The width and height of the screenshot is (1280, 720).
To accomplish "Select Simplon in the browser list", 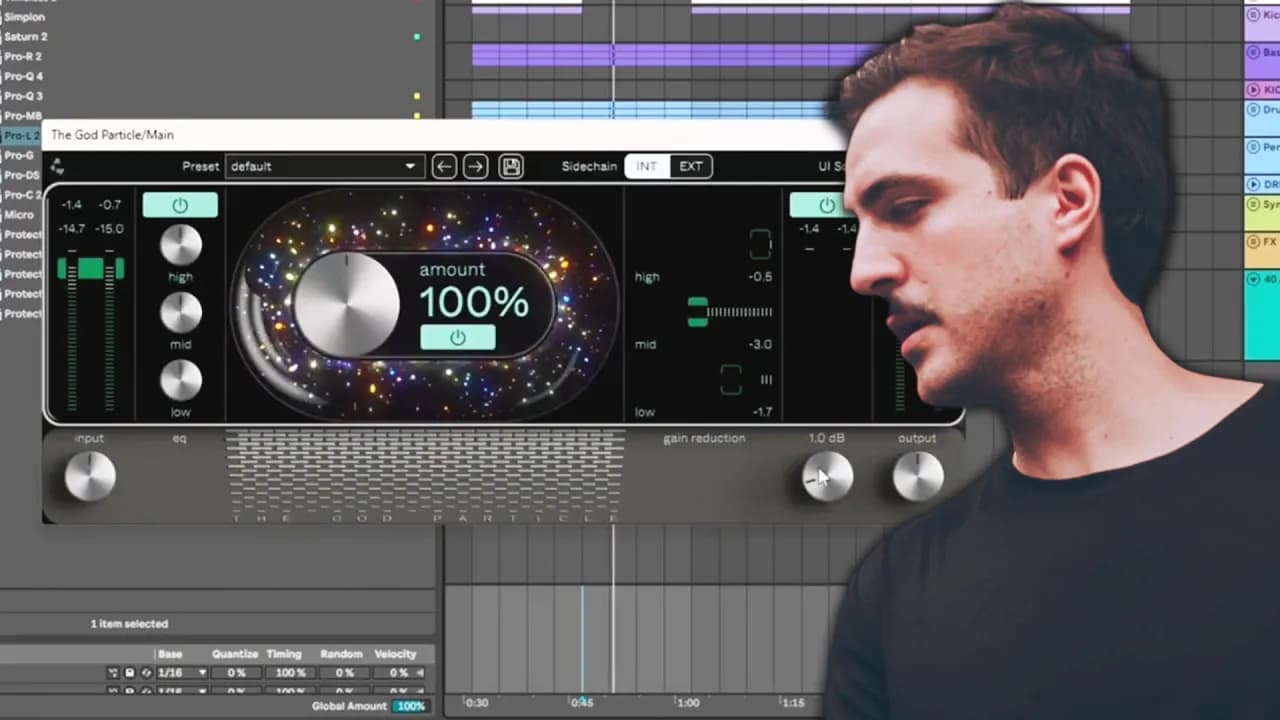I will 24,17.
